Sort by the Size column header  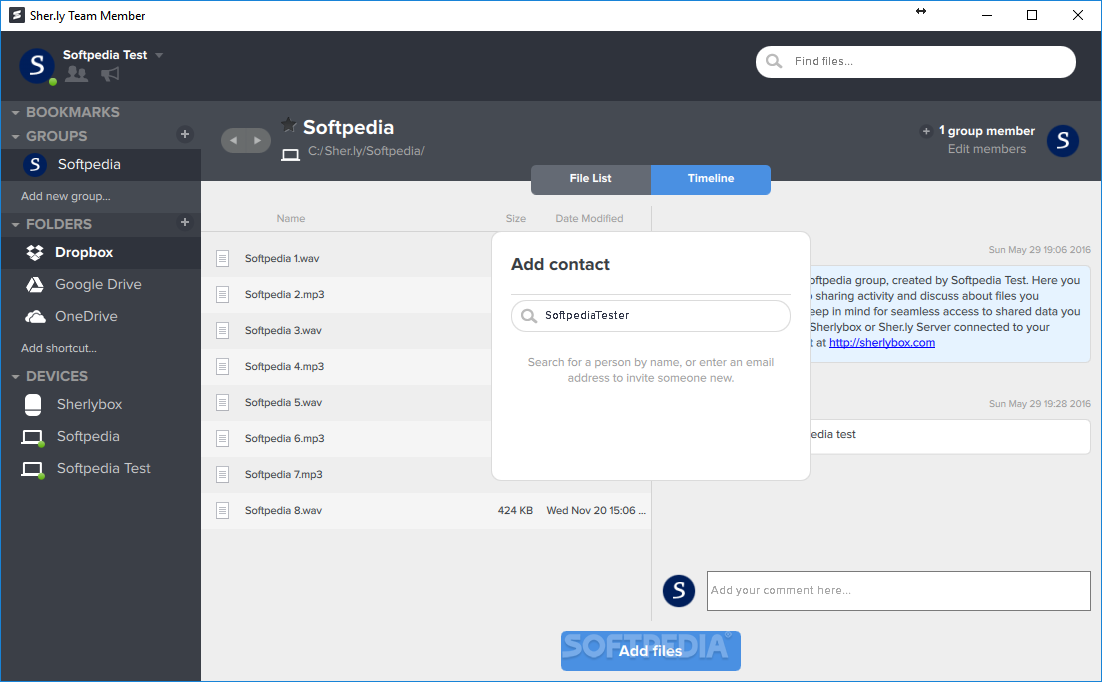click(516, 219)
